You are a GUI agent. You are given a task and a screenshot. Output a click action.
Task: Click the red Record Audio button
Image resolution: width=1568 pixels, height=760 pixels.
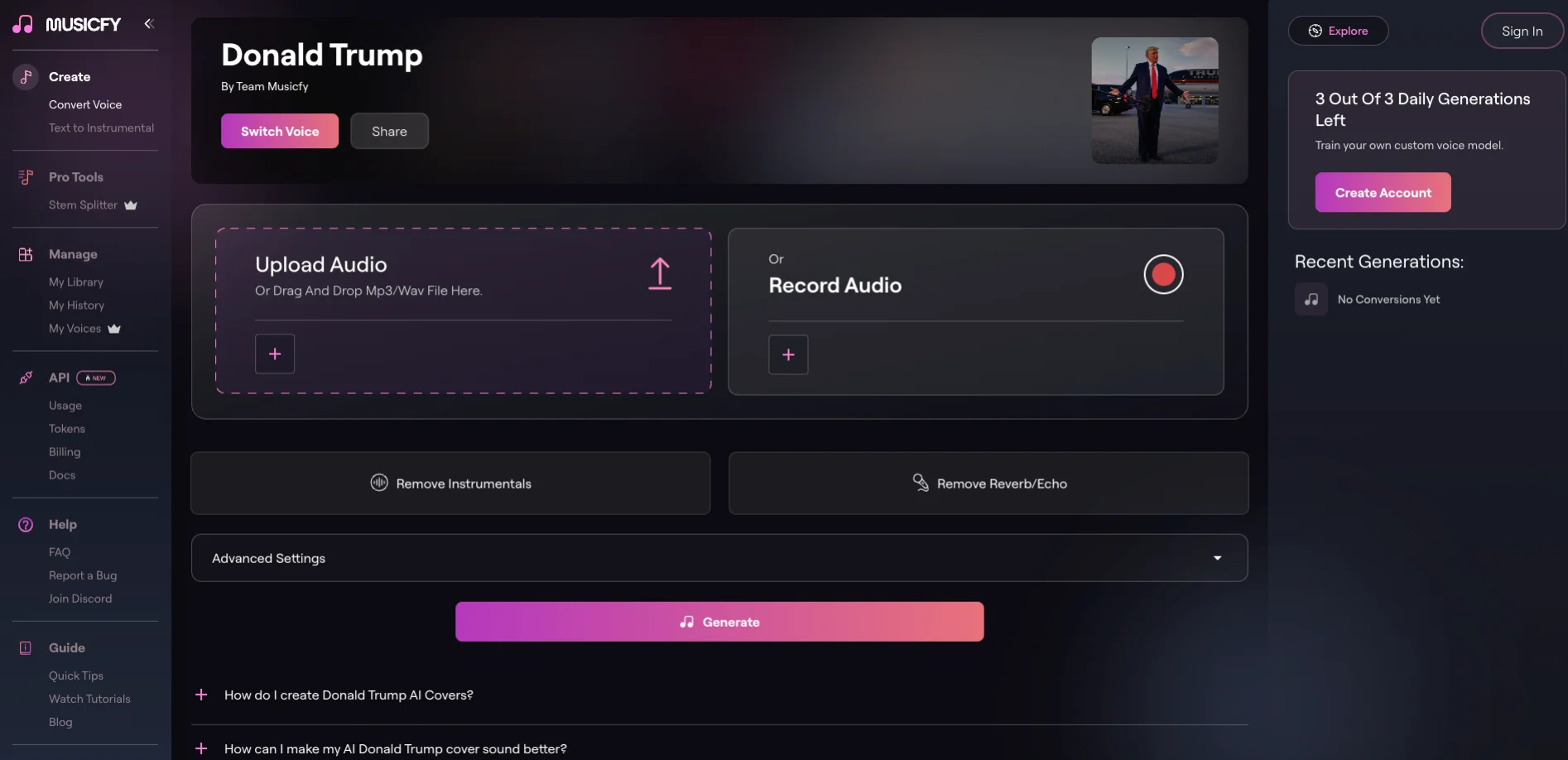point(1163,274)
